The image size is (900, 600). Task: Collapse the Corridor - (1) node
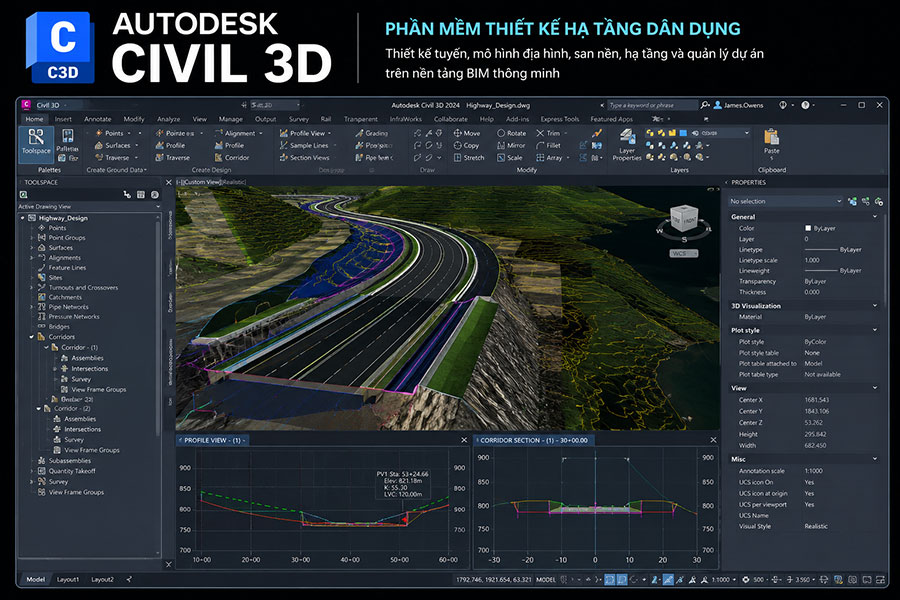tap(46, 347)
